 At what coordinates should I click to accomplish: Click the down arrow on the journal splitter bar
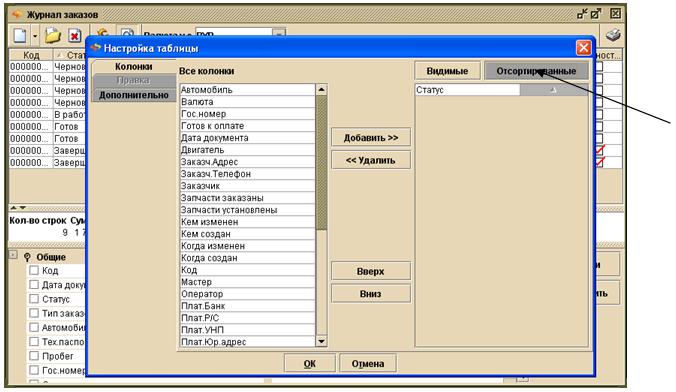(x=22, y=208)
